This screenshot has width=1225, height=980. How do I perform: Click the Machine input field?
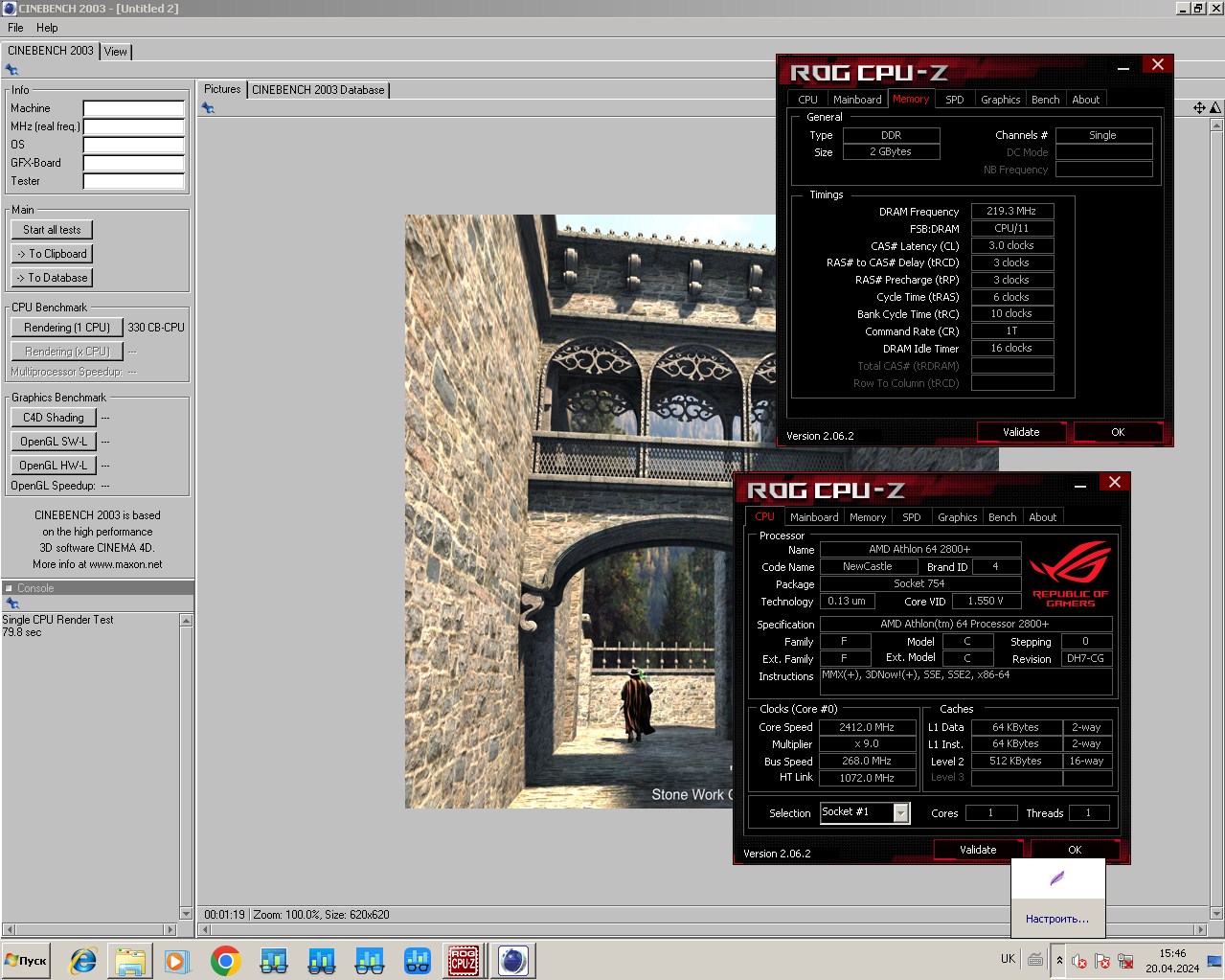134,108
